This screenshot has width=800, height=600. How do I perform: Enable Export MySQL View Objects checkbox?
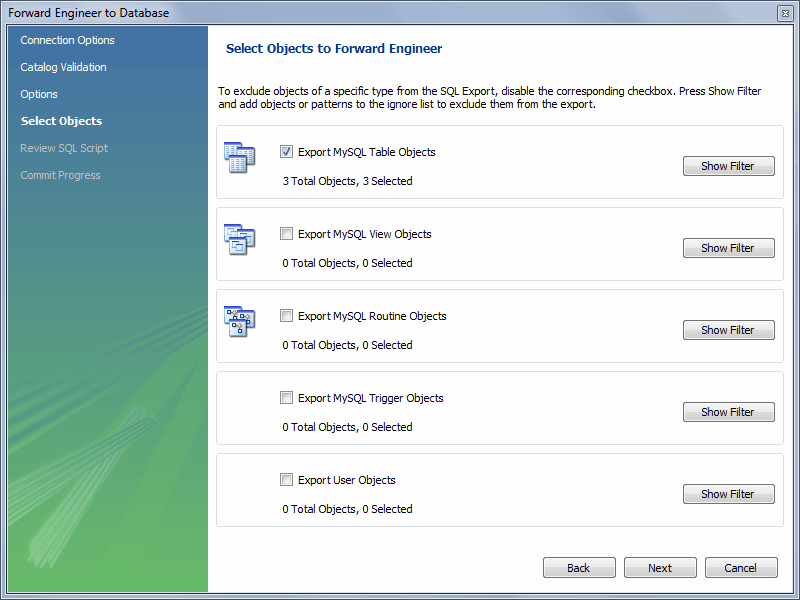pyautogui.click(x=287, y=234)
